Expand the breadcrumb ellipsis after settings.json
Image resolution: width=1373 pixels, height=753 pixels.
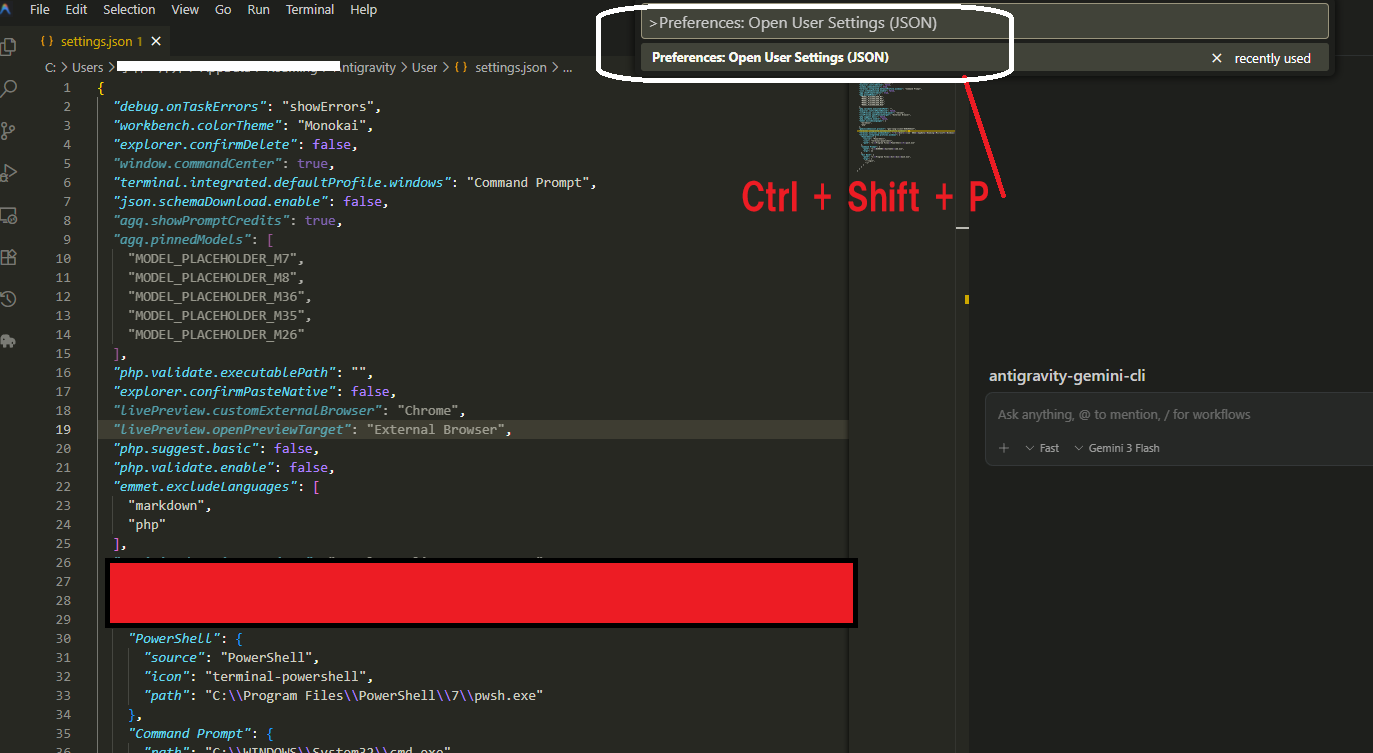coord(567,67)
